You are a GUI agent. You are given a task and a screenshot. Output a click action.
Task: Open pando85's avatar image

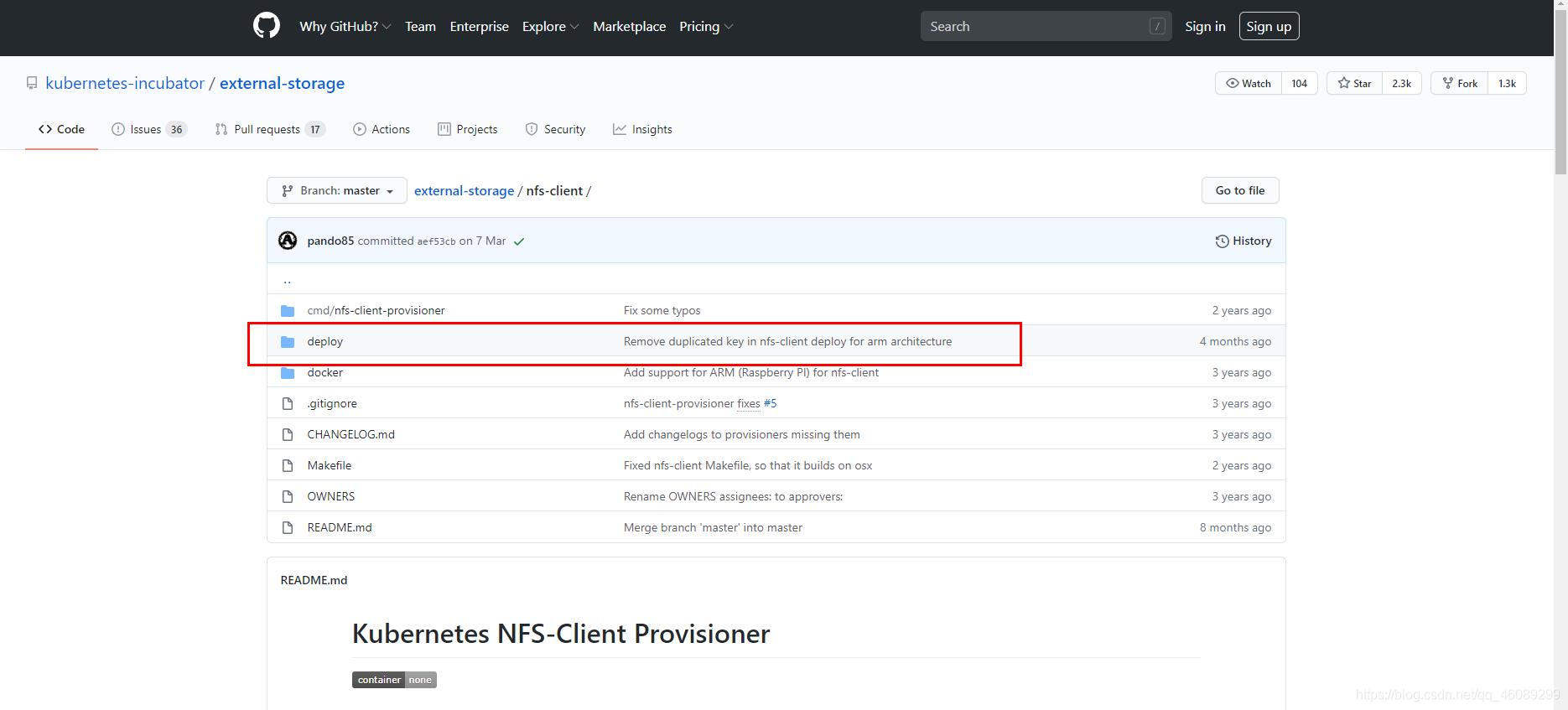[x=288, y=241]
